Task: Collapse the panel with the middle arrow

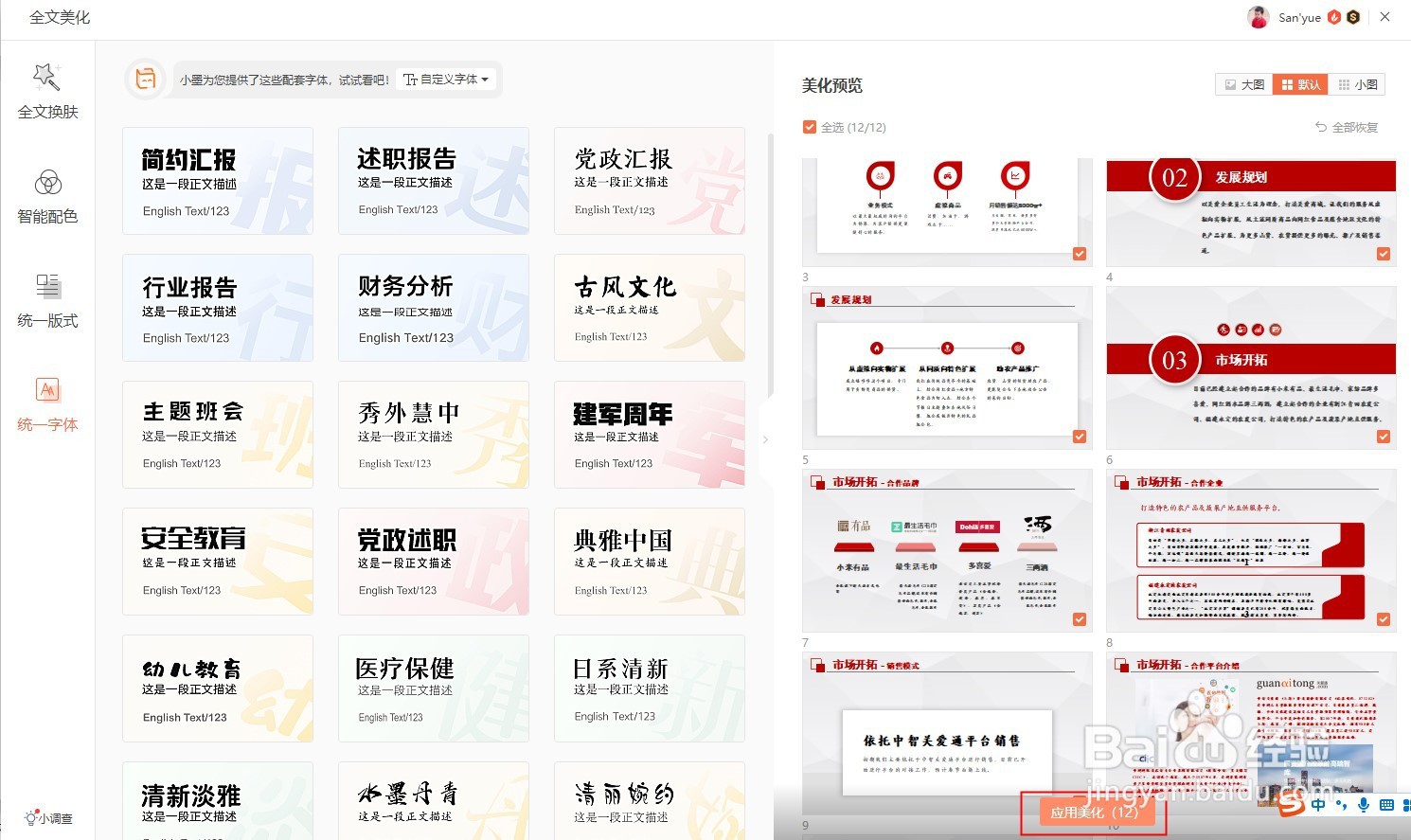Action: tap(765, 439)
